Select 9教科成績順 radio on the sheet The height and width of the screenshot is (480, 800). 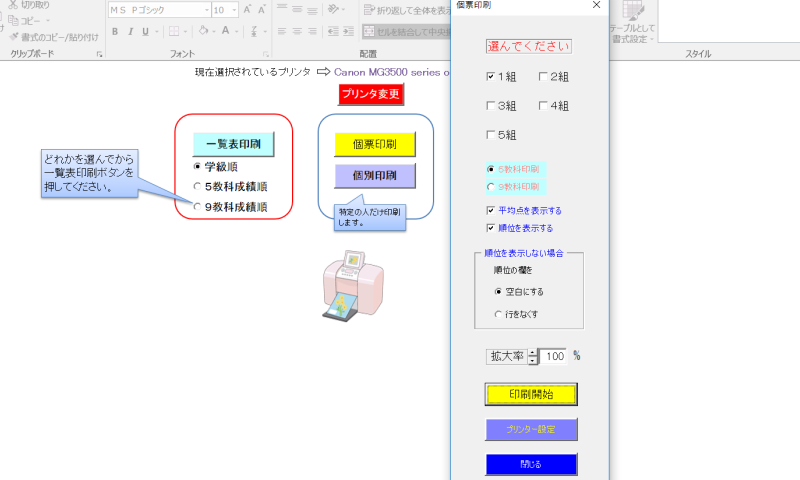pos(197,207)
